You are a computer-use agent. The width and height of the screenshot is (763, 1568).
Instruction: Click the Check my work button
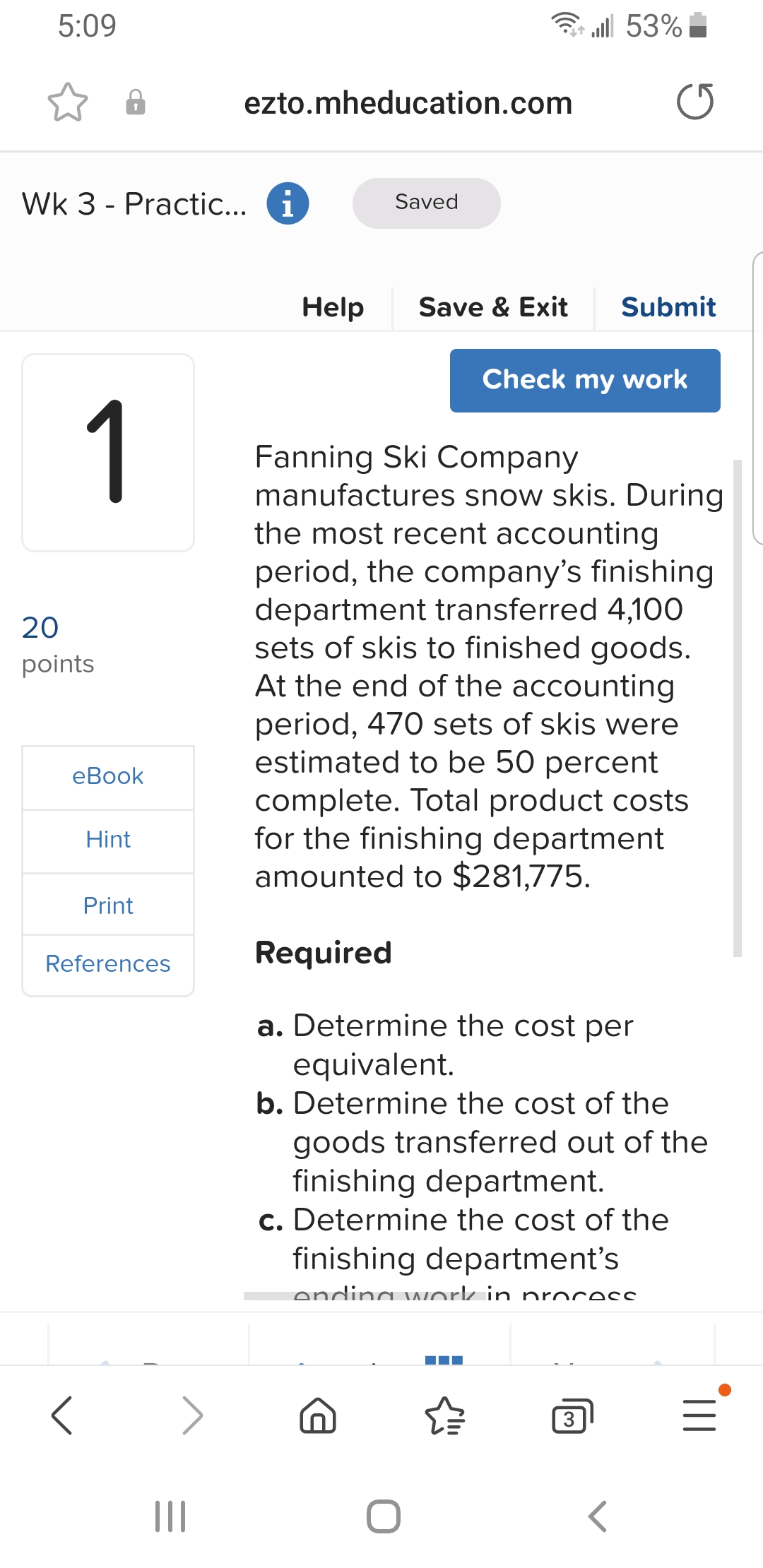(x=585, y=380)
